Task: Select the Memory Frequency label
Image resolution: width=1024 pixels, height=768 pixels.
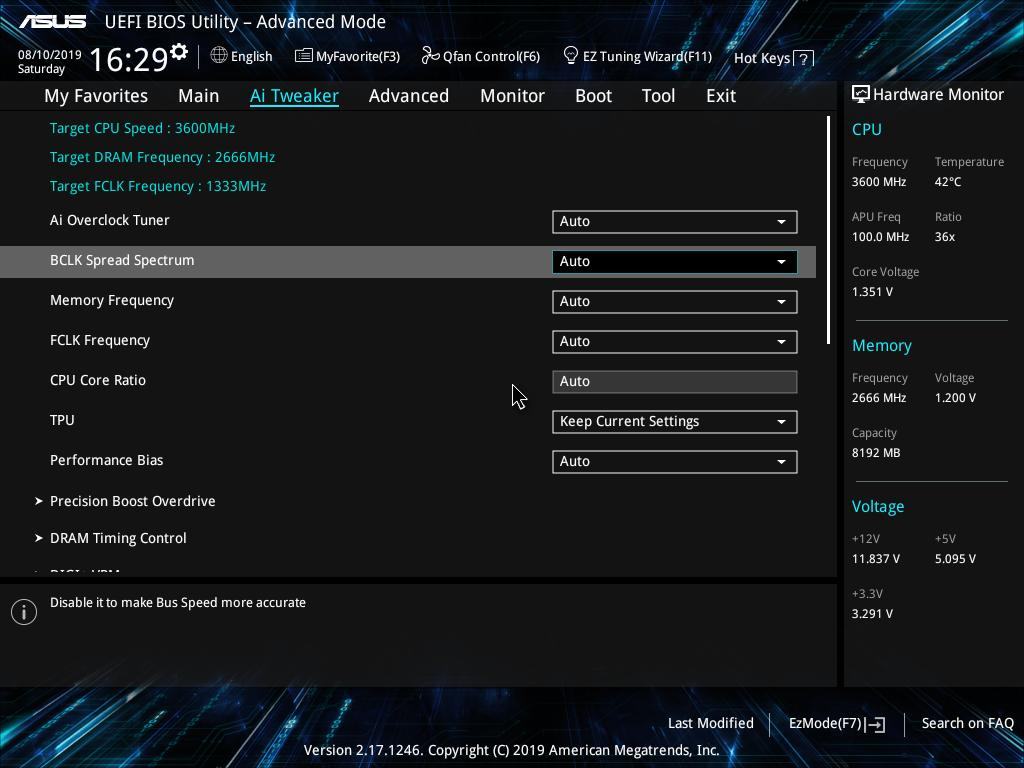Action: 112,300
